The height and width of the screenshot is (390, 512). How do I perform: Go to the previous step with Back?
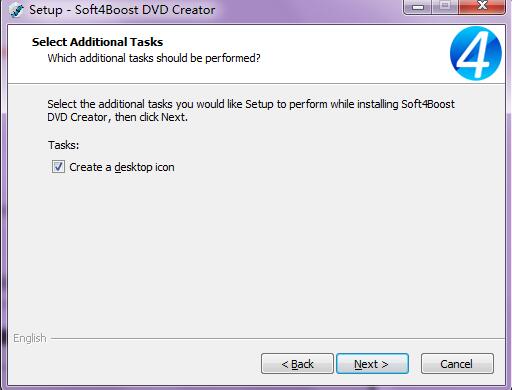click(297, 364)
